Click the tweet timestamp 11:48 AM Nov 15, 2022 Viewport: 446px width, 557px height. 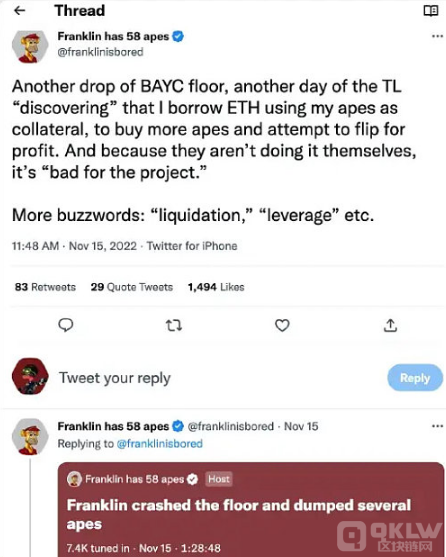74,246
